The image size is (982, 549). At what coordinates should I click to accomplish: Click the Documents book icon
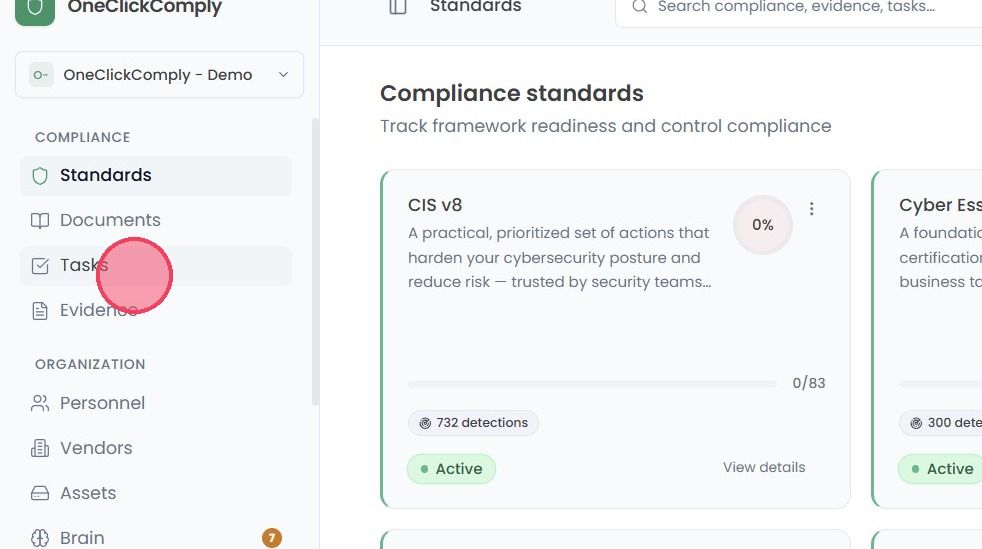click(40, 220)
